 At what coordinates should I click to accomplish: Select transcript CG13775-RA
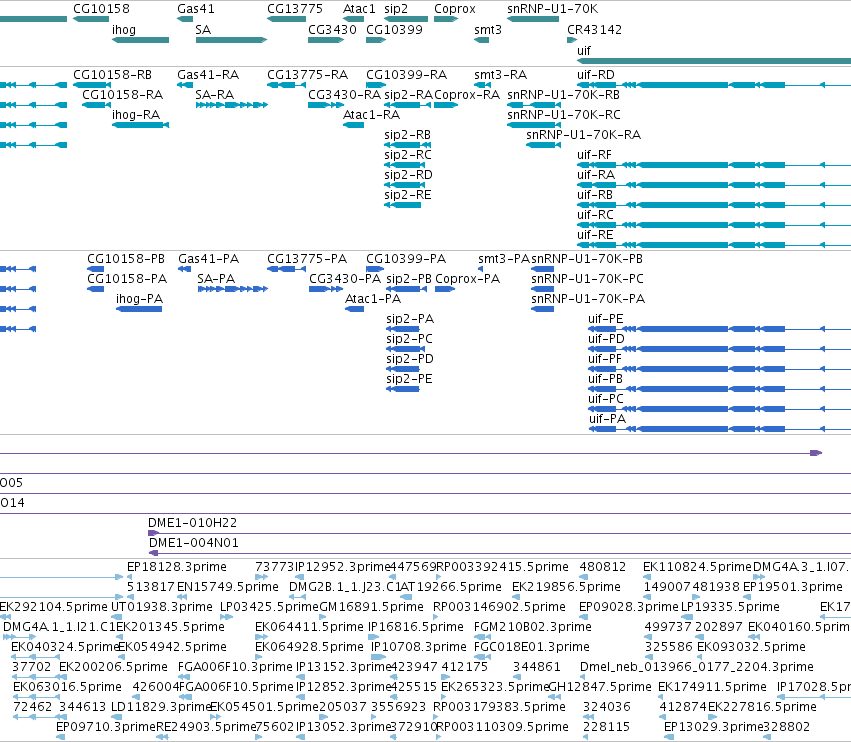coord(287,85)
